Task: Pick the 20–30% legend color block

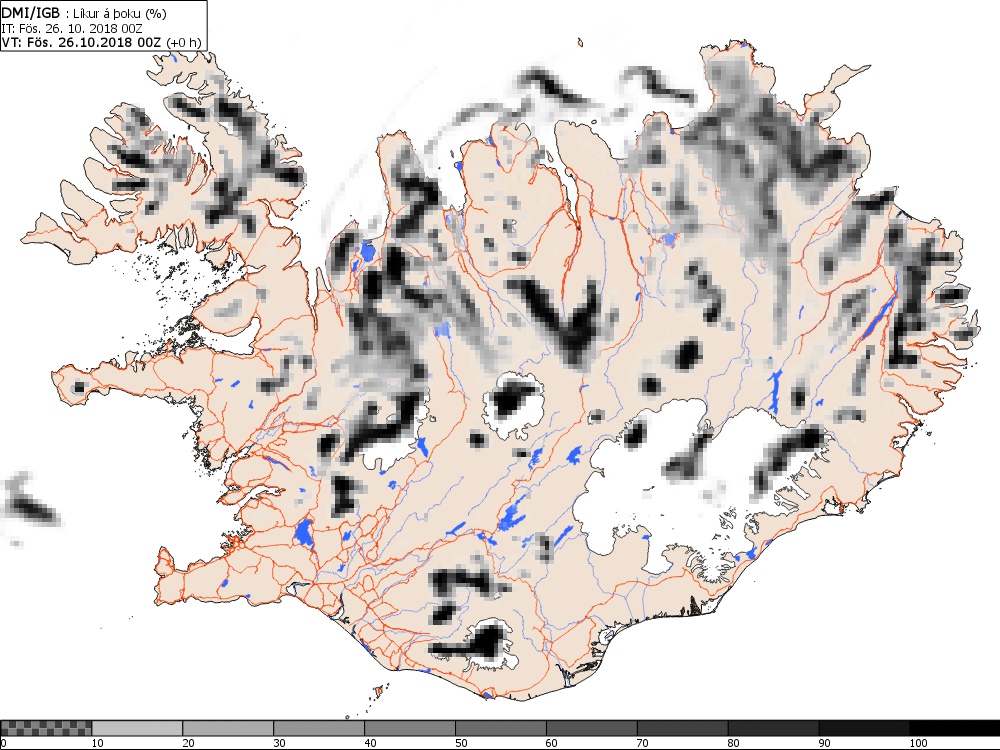Action: point(228,728)
